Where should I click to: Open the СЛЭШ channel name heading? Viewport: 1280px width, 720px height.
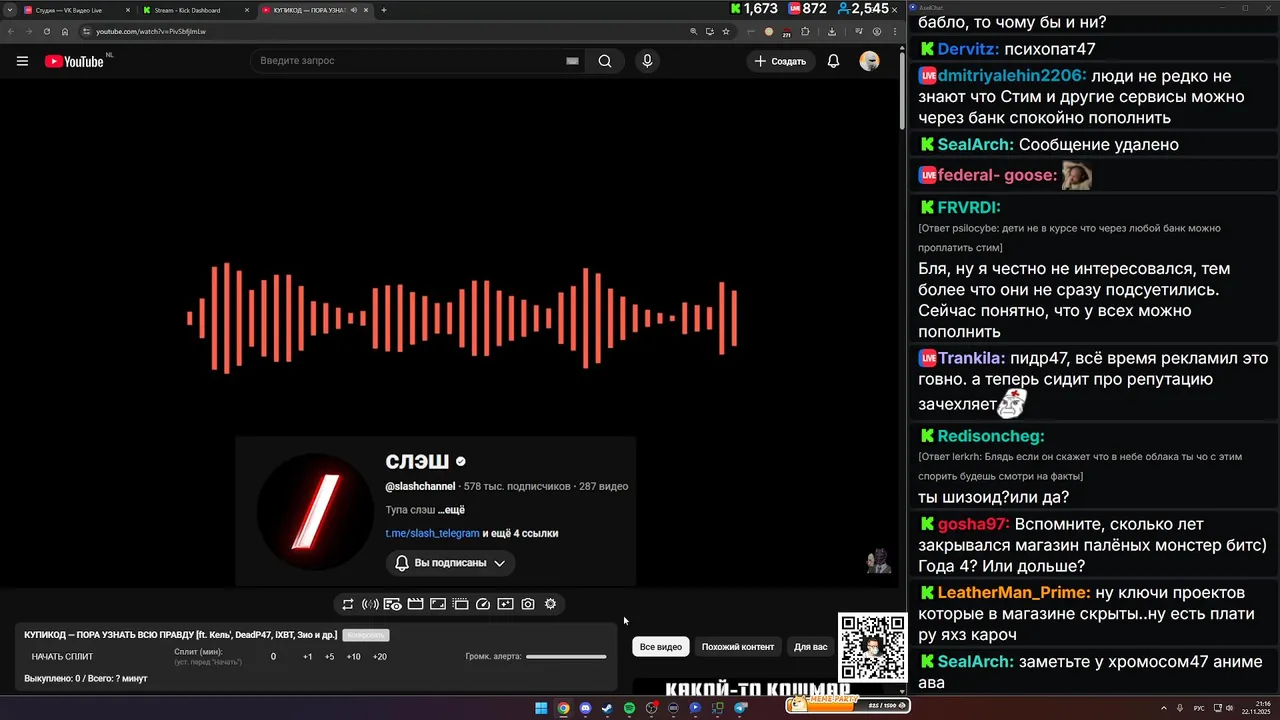(417, 461)
